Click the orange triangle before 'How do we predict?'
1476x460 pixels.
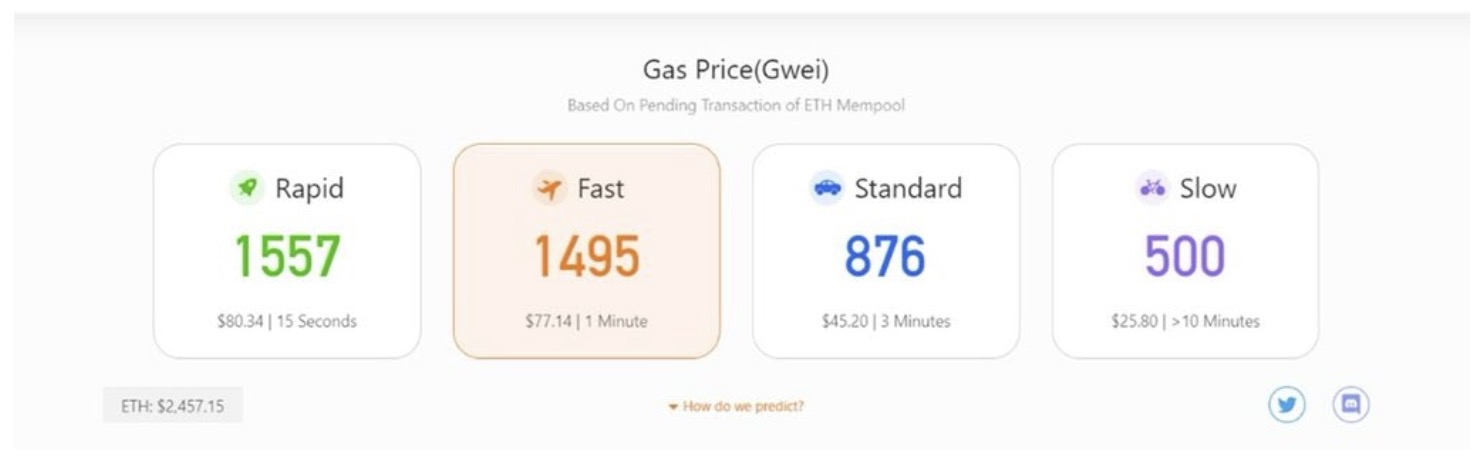(x=674, y=407)
